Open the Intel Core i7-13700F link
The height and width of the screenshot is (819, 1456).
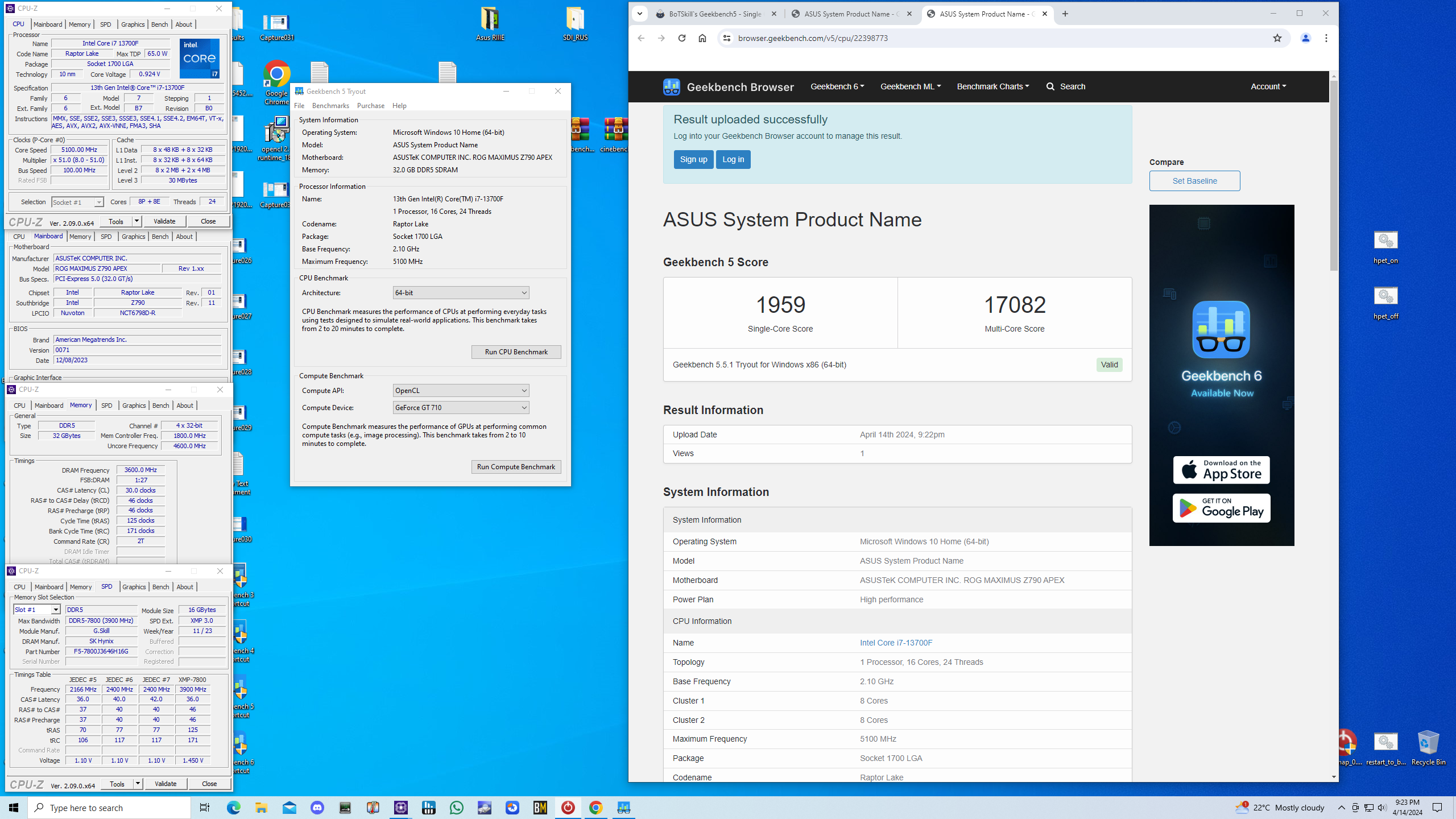click(x=896, y=643)
